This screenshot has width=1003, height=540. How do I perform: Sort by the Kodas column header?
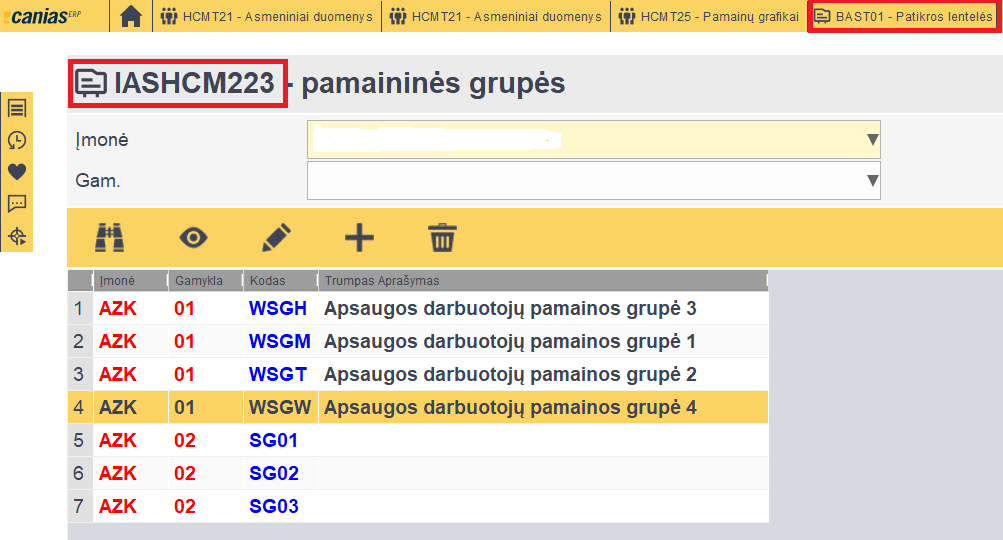pos(268,281)
